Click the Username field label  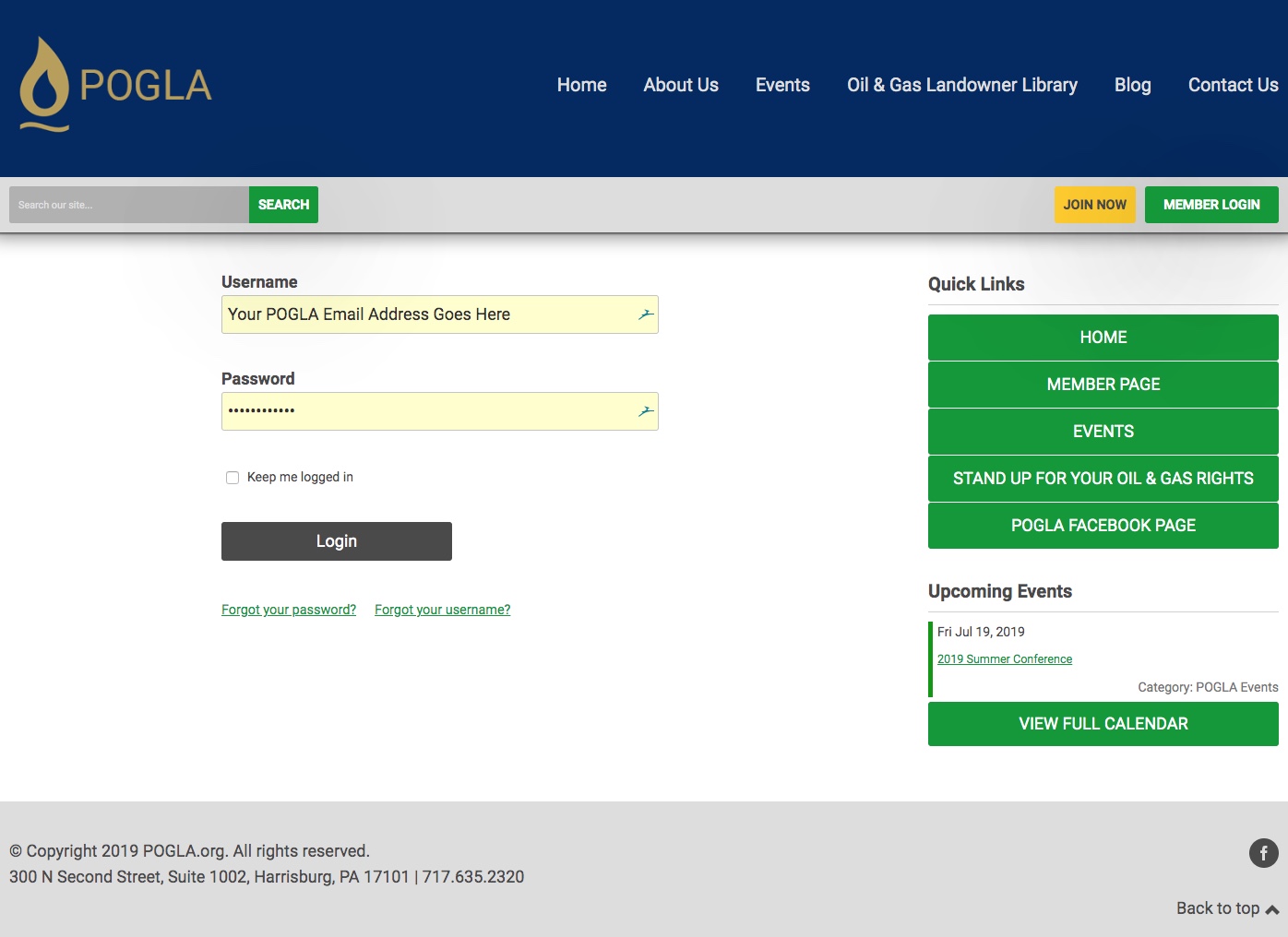259,282
